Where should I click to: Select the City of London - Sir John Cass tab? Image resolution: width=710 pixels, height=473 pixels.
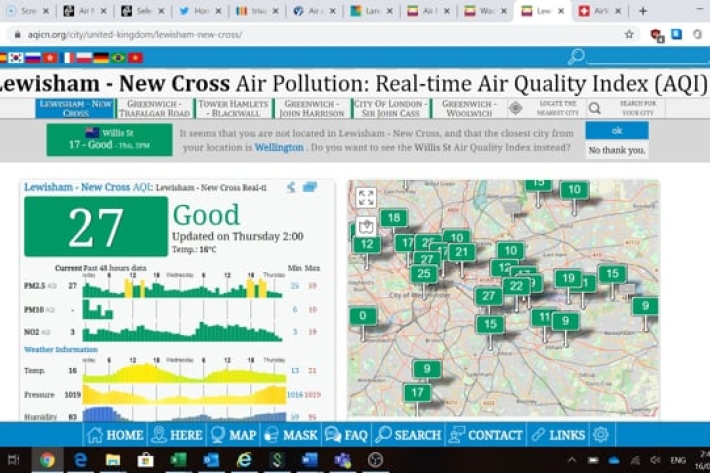coord(391,108)
